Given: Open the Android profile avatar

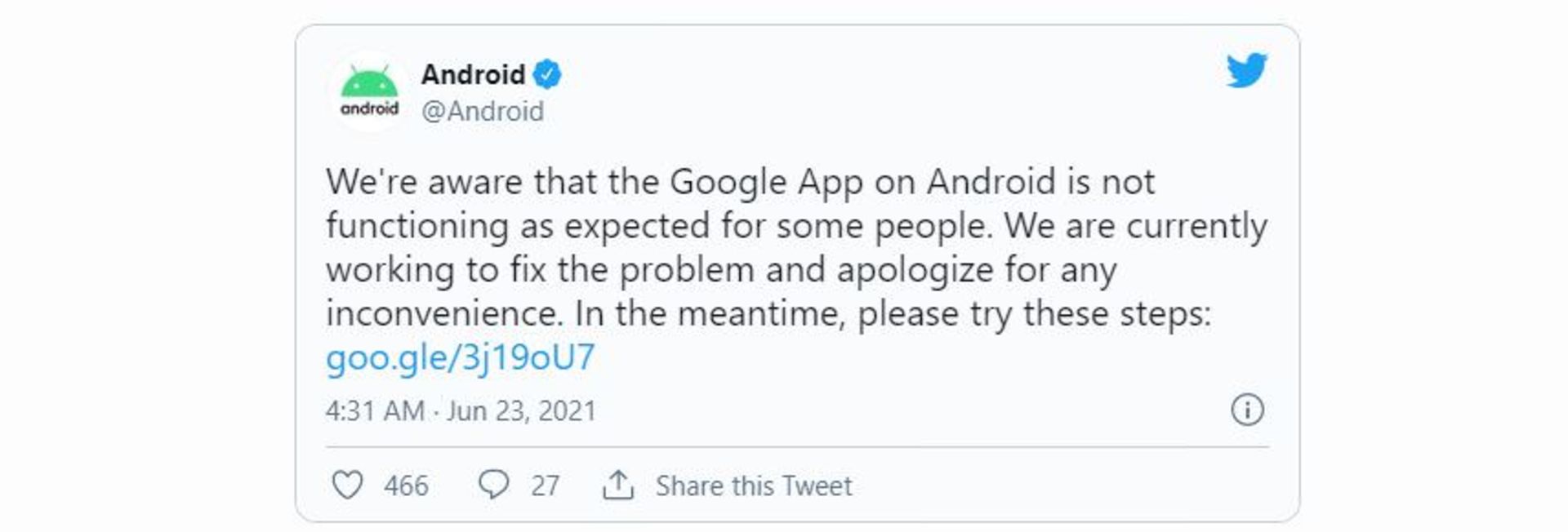Looking at the screenshot, I should click(x=369, y=91).
